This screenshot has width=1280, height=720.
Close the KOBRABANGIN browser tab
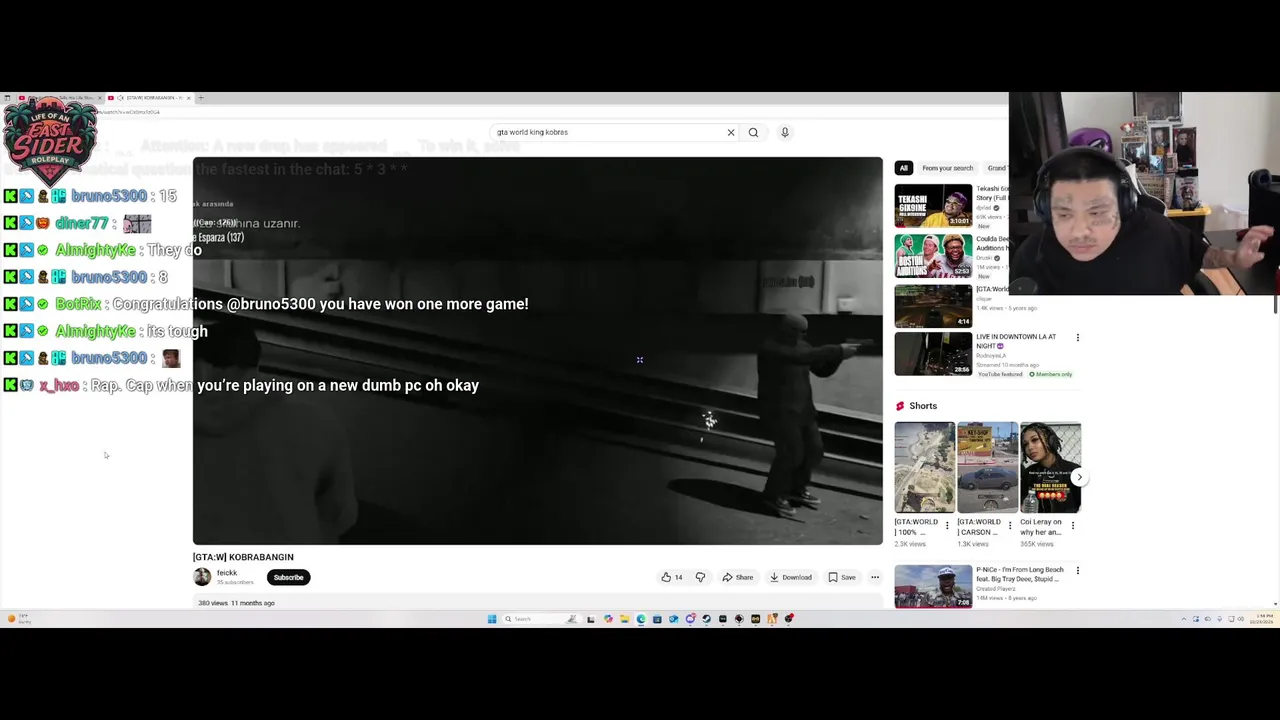point(188,98)
